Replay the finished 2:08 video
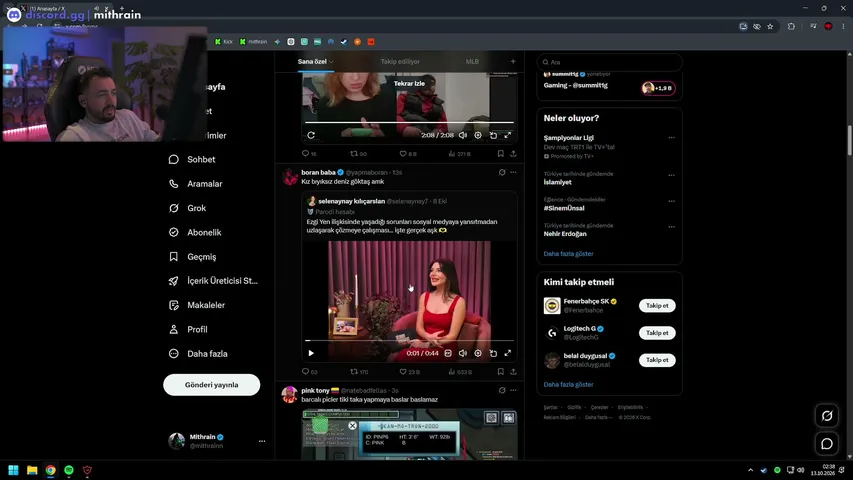 [x=311, y=135]
